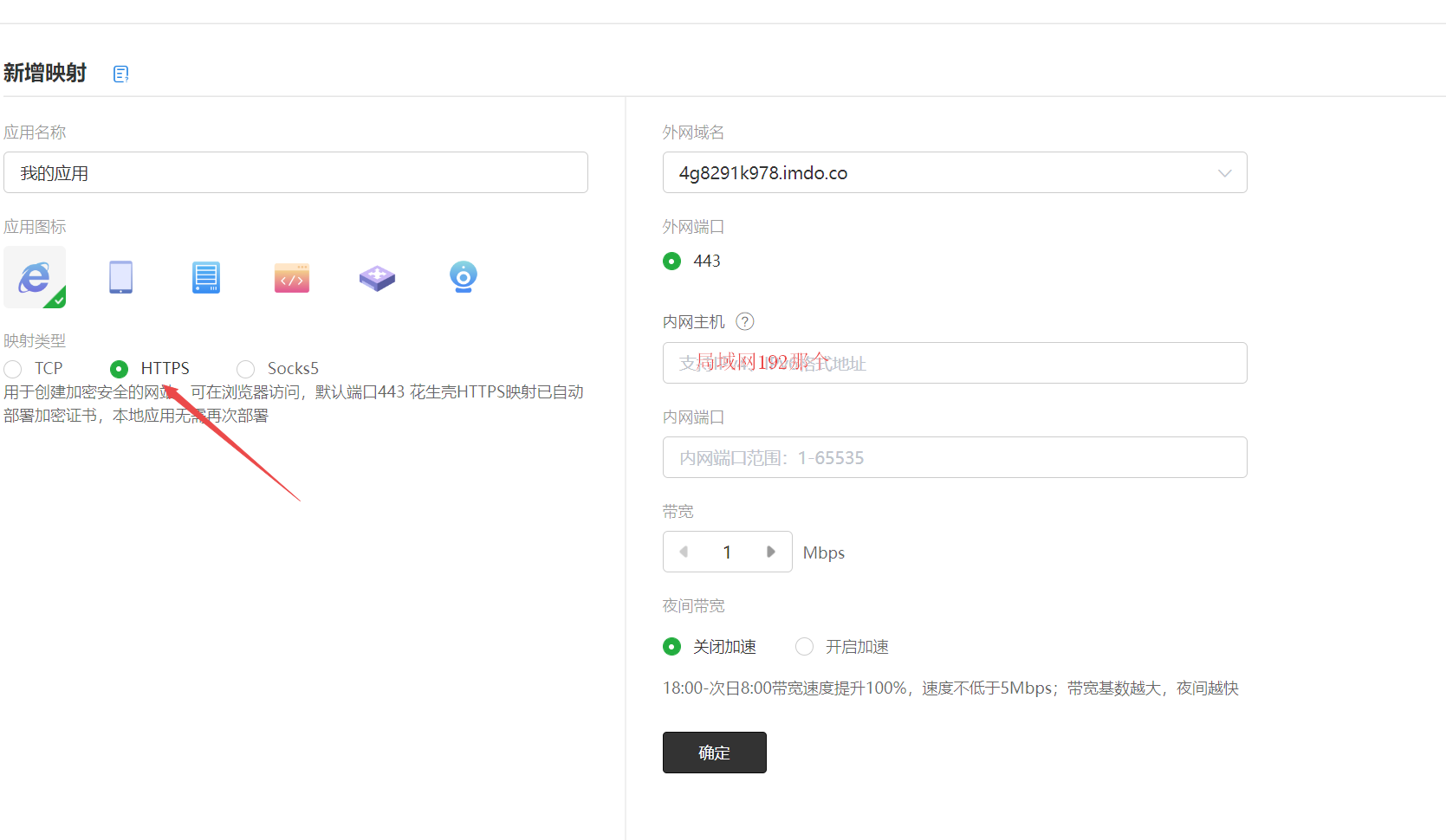
Task: Click the 应用名称 label
Action: pyautogui.click(x=35, y=132)
